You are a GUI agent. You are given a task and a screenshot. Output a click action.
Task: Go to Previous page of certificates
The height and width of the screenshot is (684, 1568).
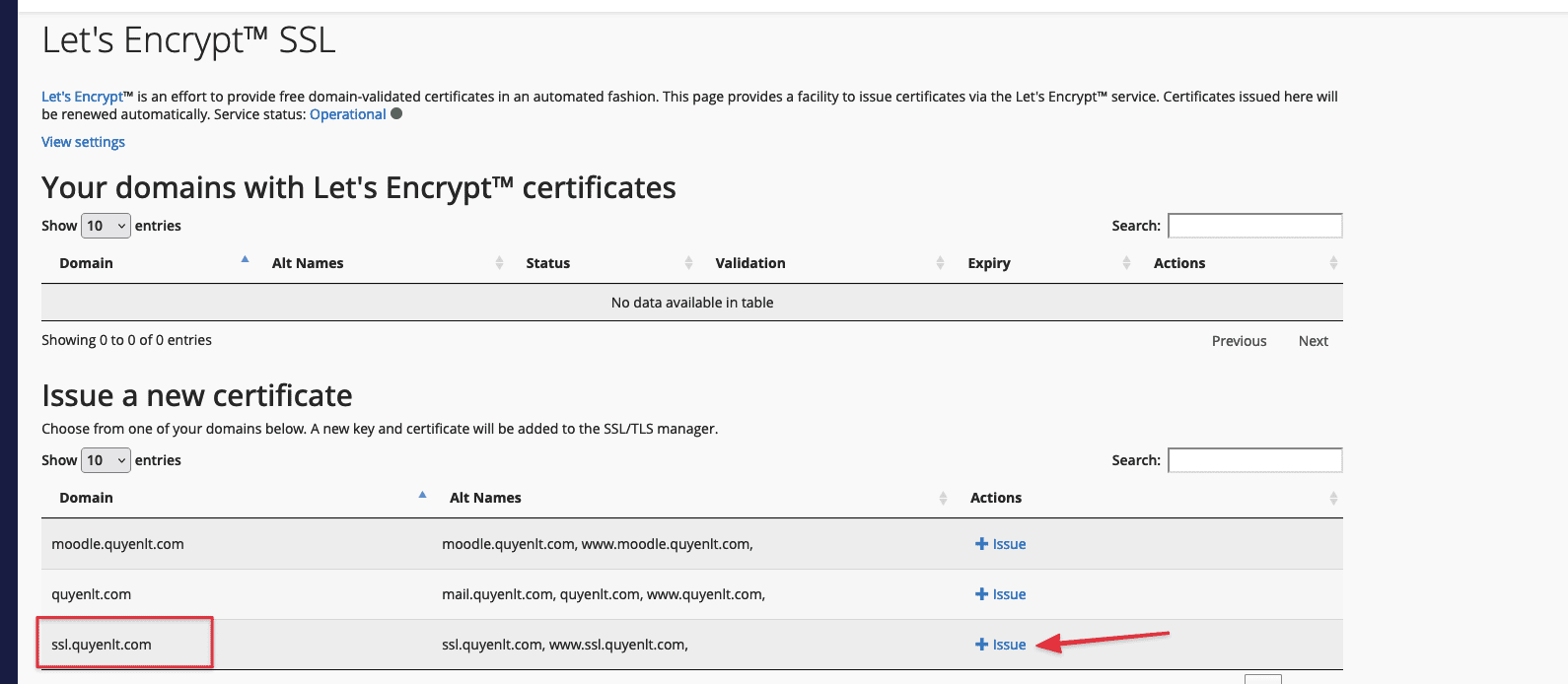pyautogui.click(x=1239, y=341)
